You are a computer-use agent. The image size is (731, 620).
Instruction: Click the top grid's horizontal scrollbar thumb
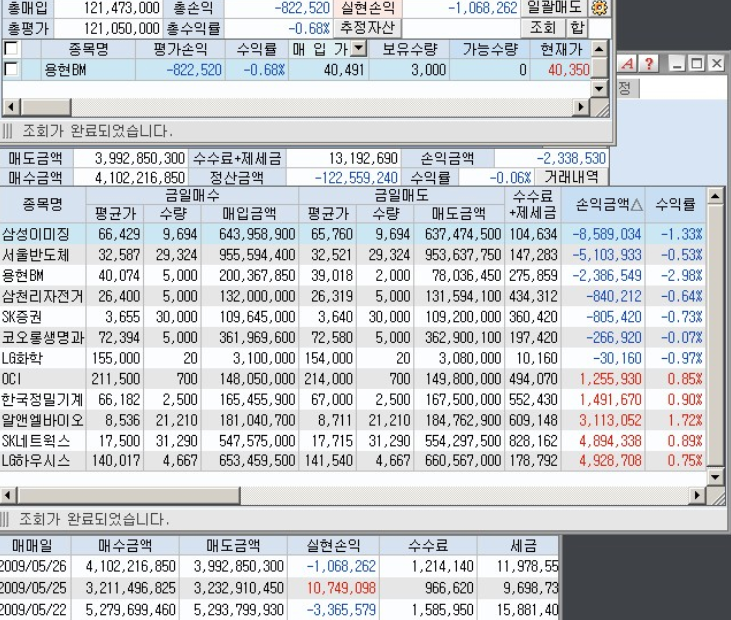pyautogui.click(x=46, y=107)
